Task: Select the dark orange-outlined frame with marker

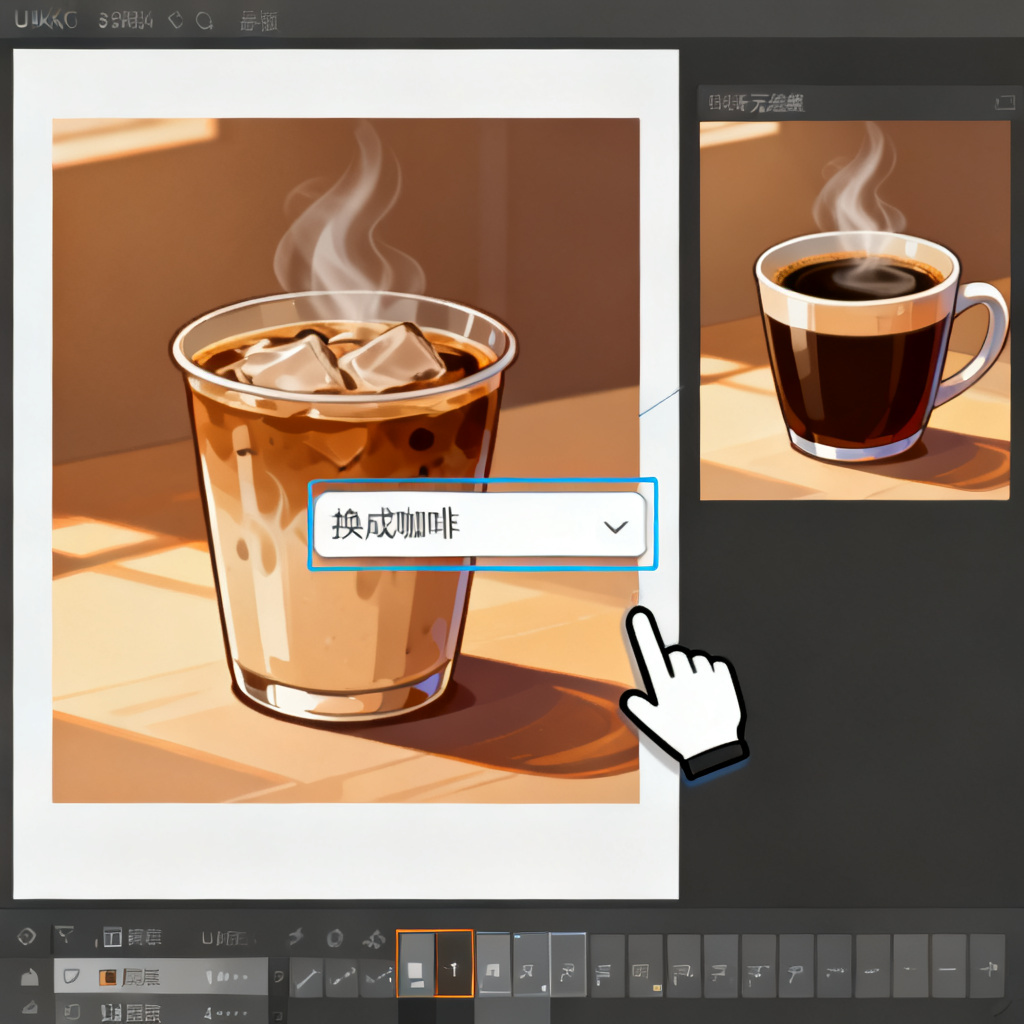Action: pos(454,964)
